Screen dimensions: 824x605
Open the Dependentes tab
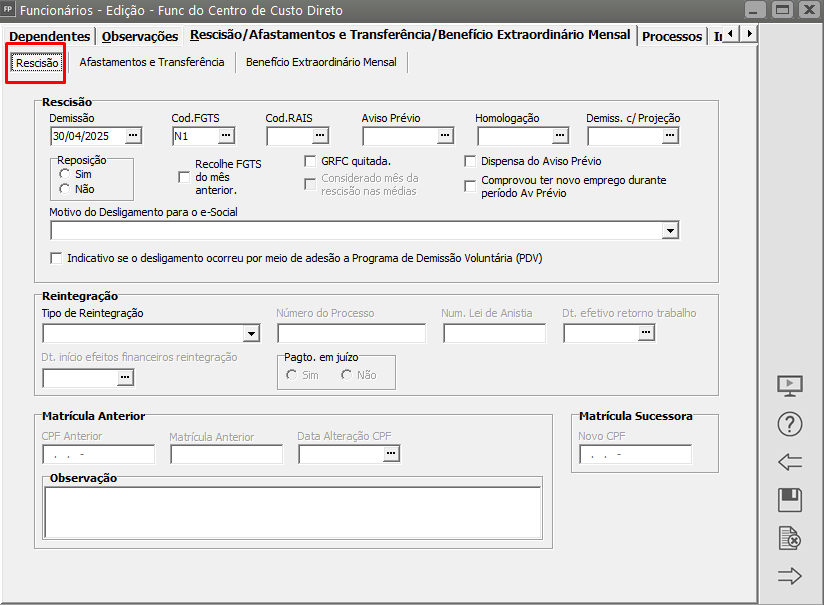(x=50, y=36)
